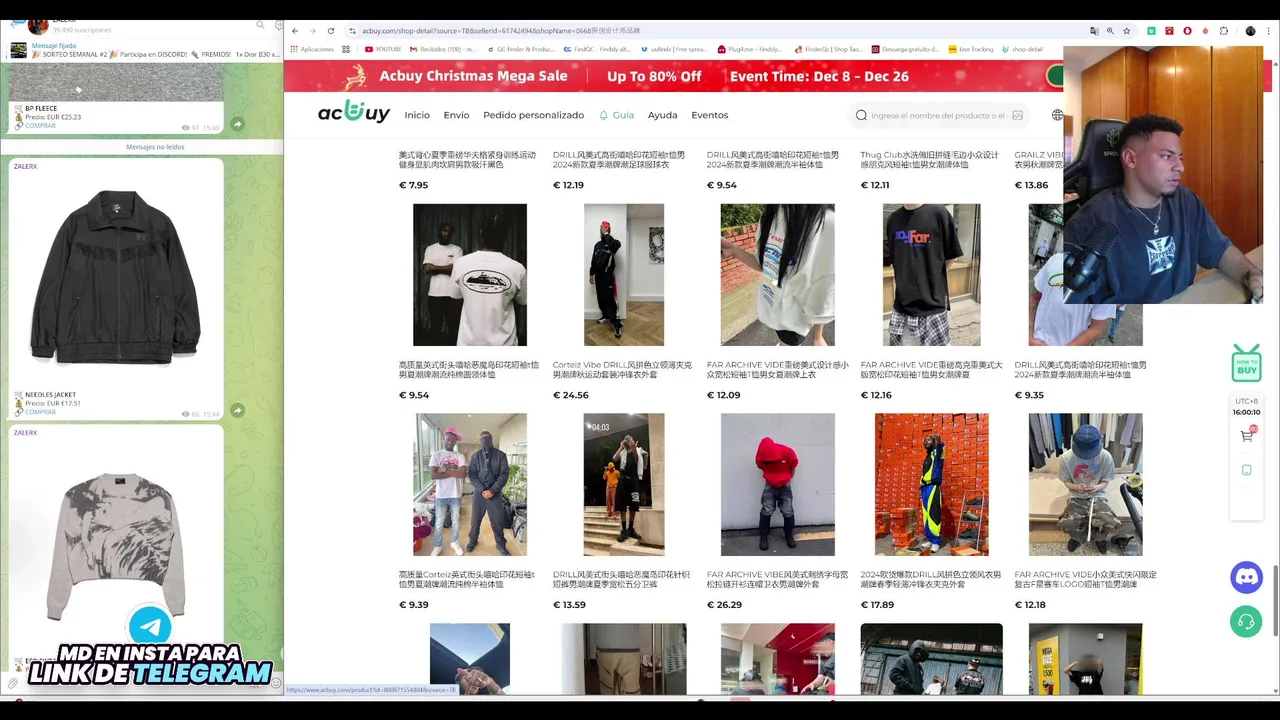The height and width of the screenshot is (720, 1280).
Task: Open the Guía menu item
Action: [616, 115]
